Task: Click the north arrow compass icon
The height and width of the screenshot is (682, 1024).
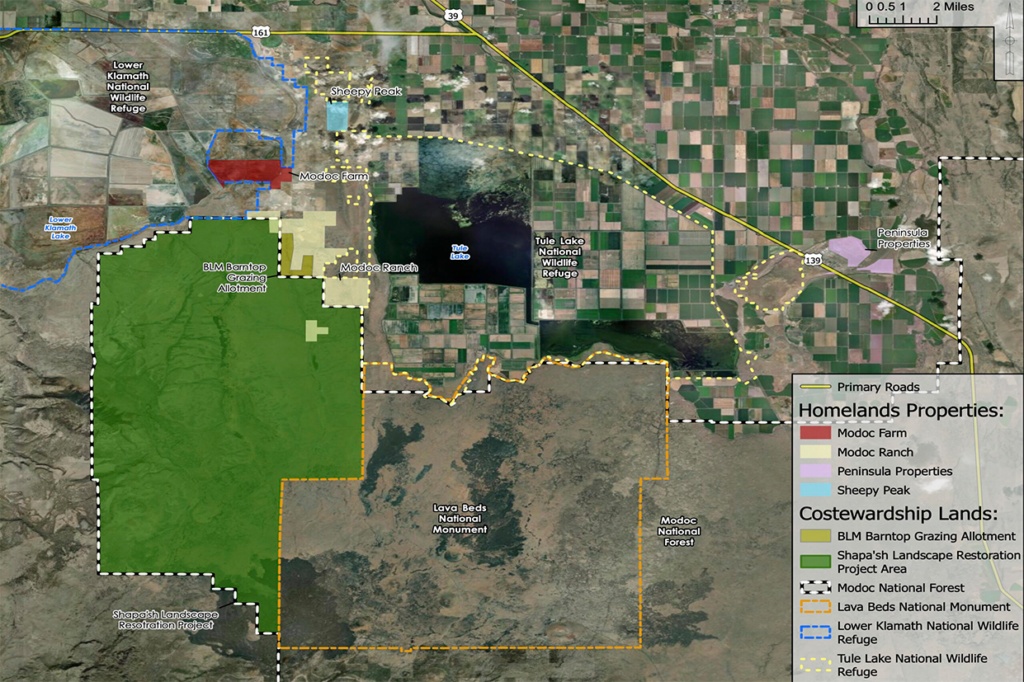Action: pyautogui.click(x=1010, y=43)
